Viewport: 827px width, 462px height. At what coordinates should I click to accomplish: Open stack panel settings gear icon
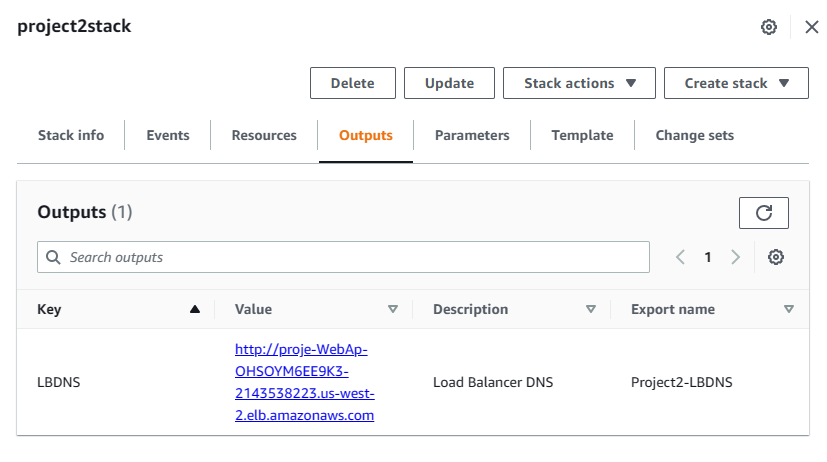(769, 27)
